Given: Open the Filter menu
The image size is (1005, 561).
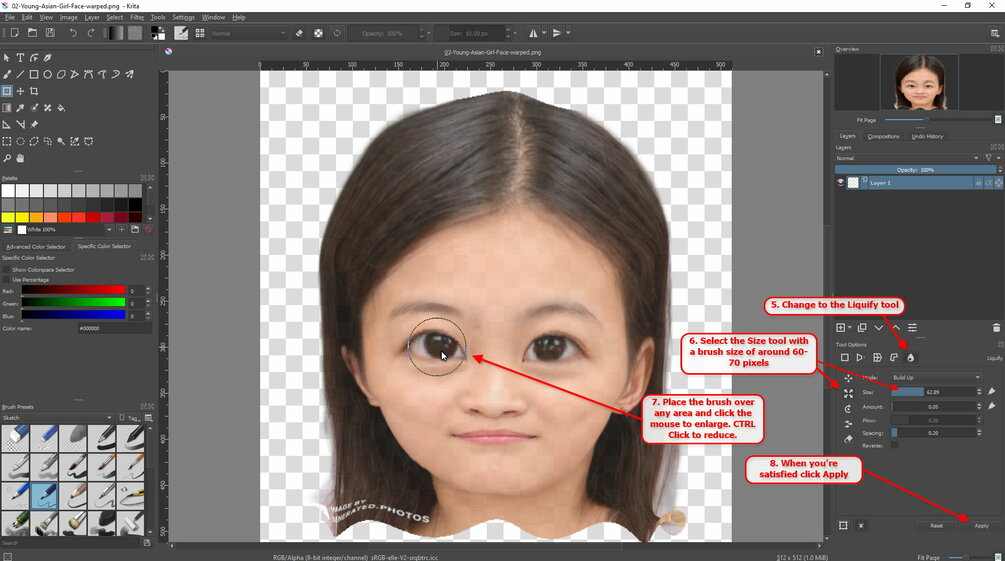Looking at the screenshot, I should point(137,17).
